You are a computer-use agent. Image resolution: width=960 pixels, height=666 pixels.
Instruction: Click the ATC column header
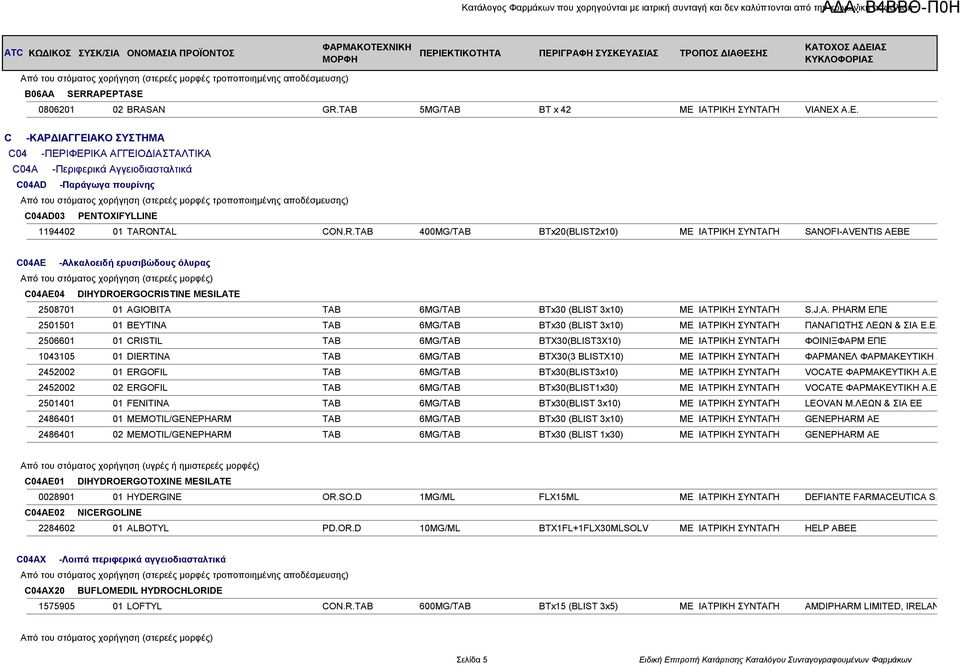coord(13,53)
